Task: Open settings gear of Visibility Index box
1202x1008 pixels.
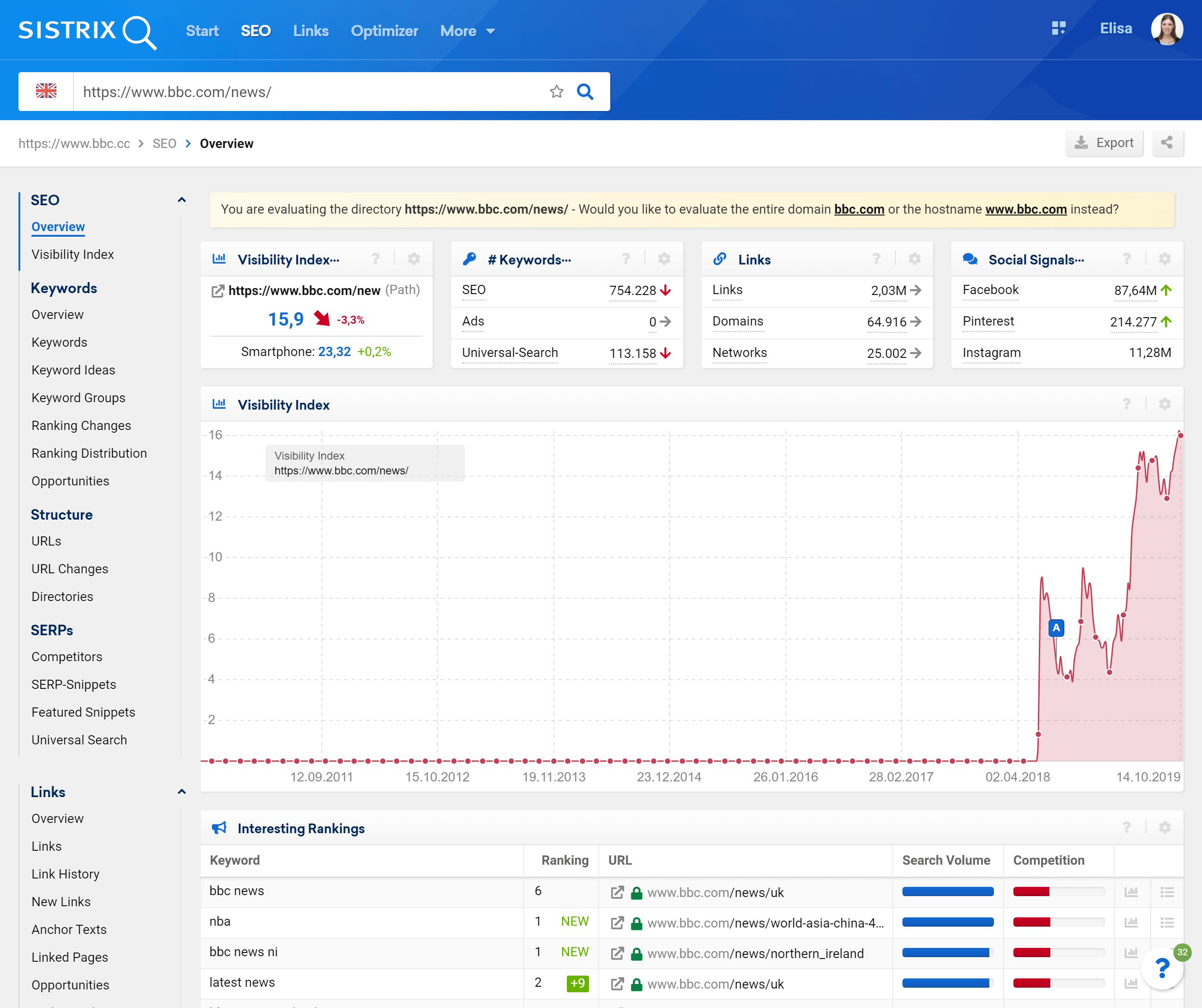Action: point(414,259)
